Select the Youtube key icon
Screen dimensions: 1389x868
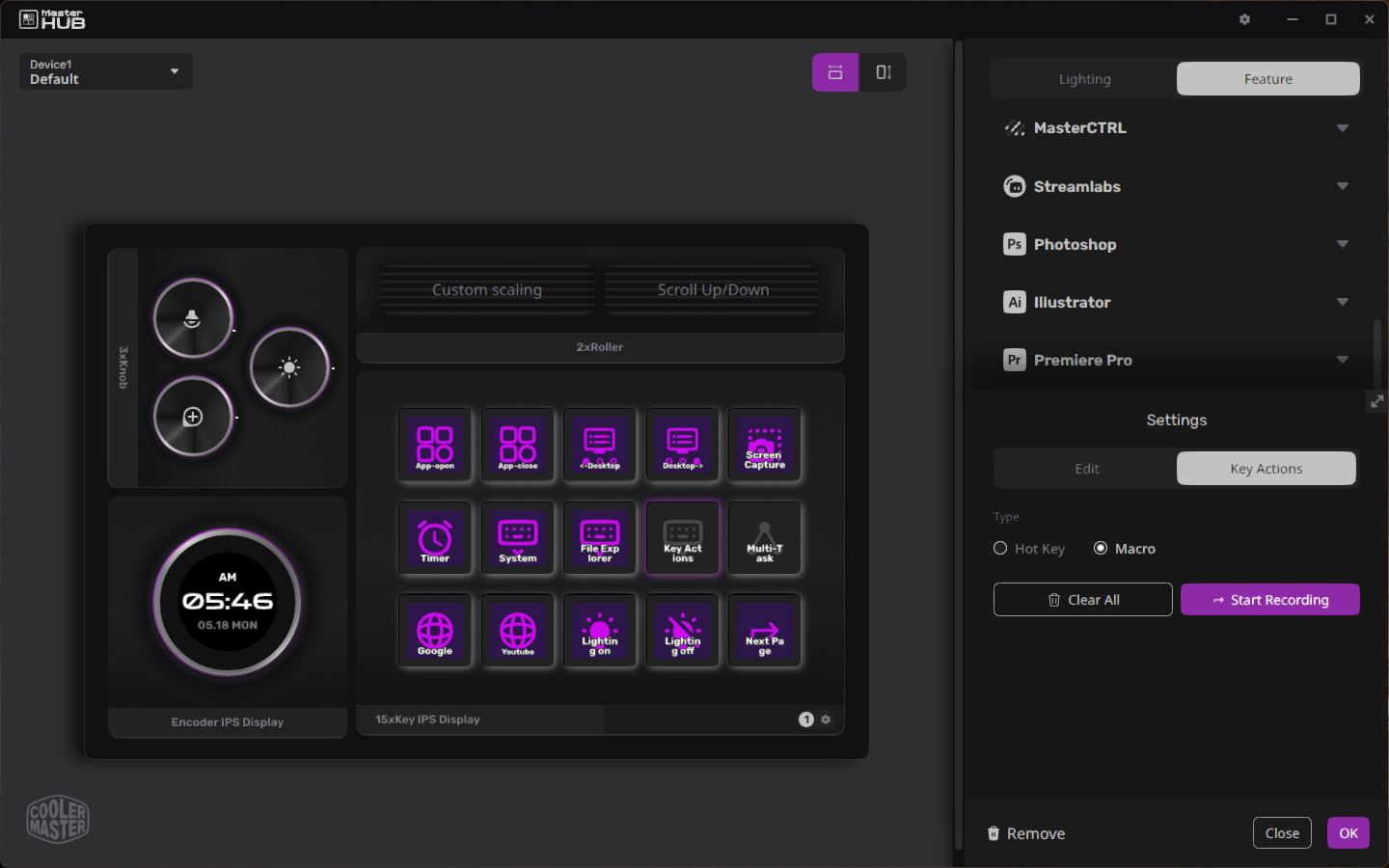[x=518, y=631]
